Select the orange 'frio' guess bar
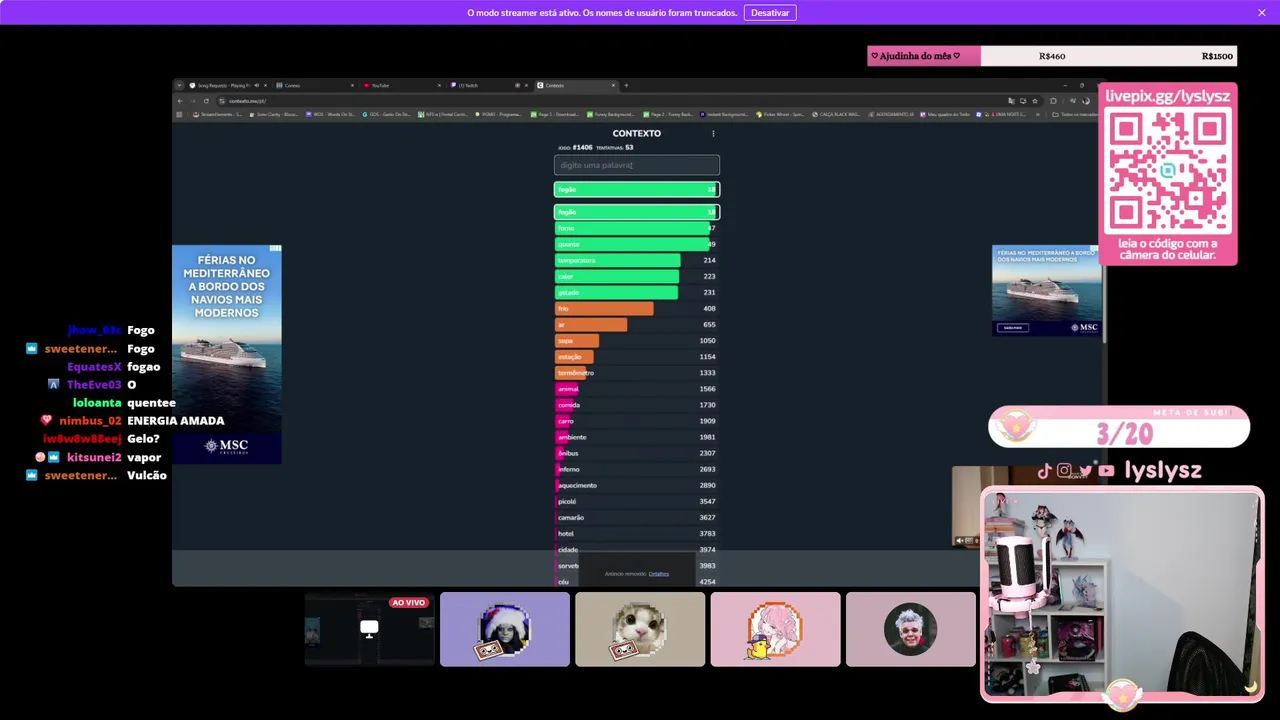Image resolution: width=1280 pixels, height=720 pixels. [x=637, y=308]
